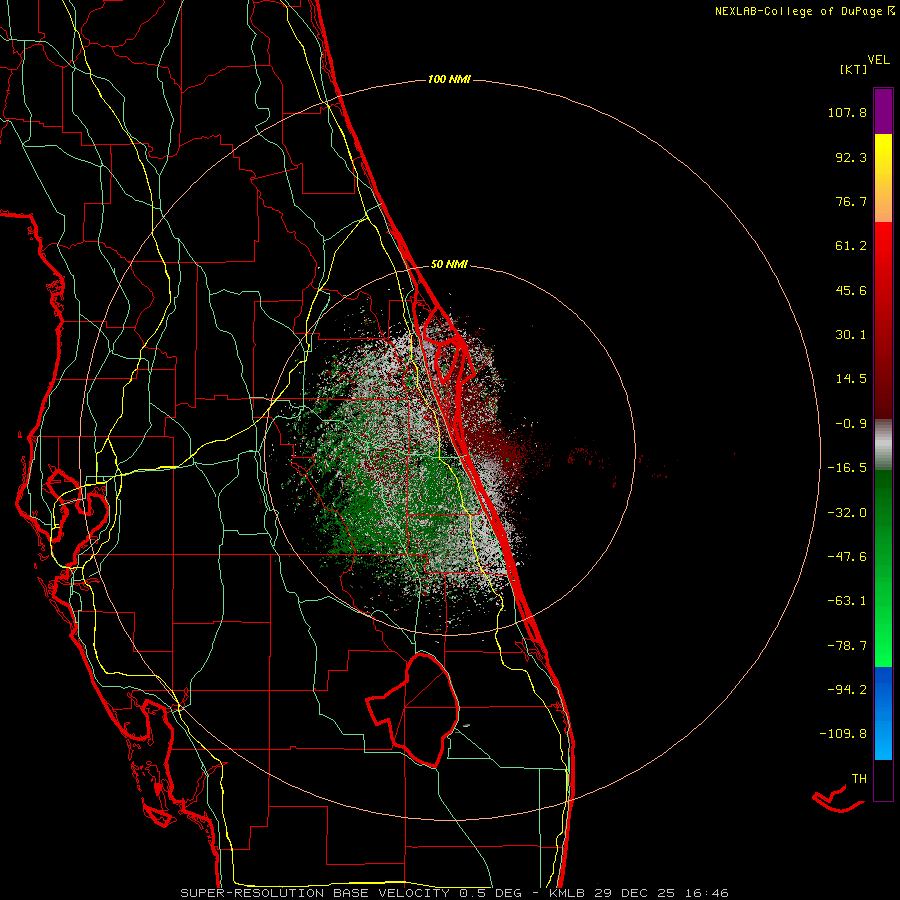
Task: Pick the purple segment of velocity color bar
Action: 883,111
